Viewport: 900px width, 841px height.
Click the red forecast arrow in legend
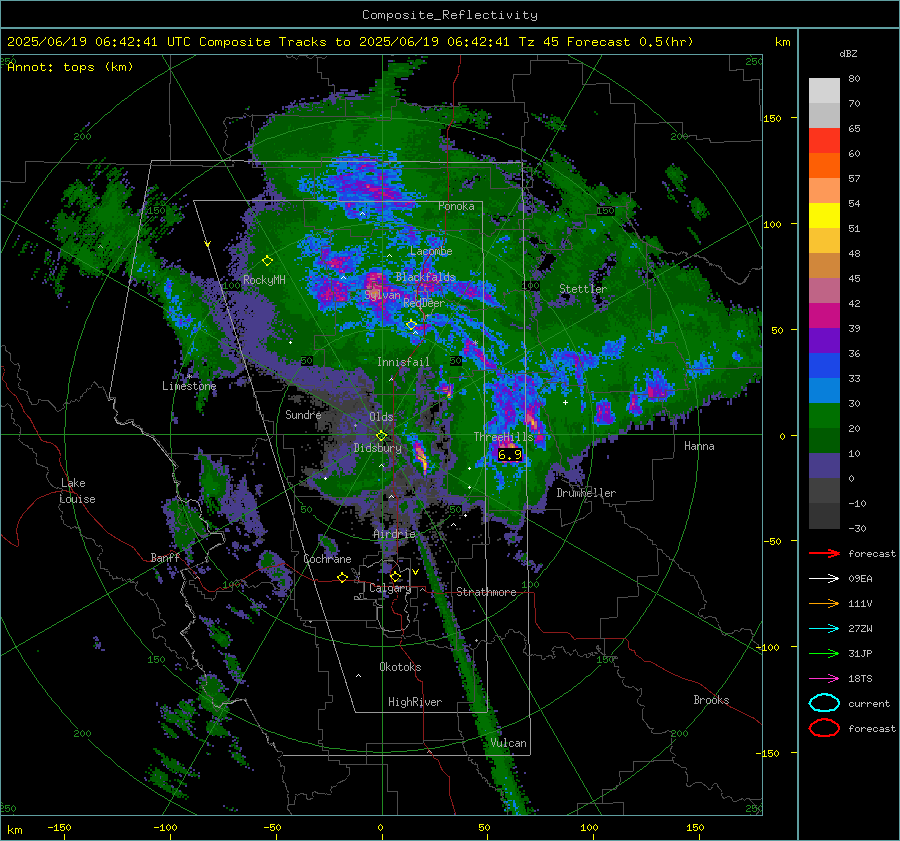click(824, 553)
